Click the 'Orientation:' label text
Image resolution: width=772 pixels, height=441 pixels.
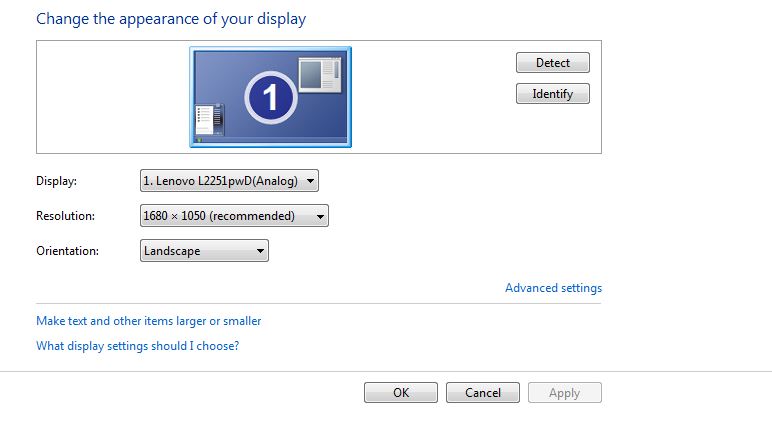pyautogui.click(x=67, y=251)
